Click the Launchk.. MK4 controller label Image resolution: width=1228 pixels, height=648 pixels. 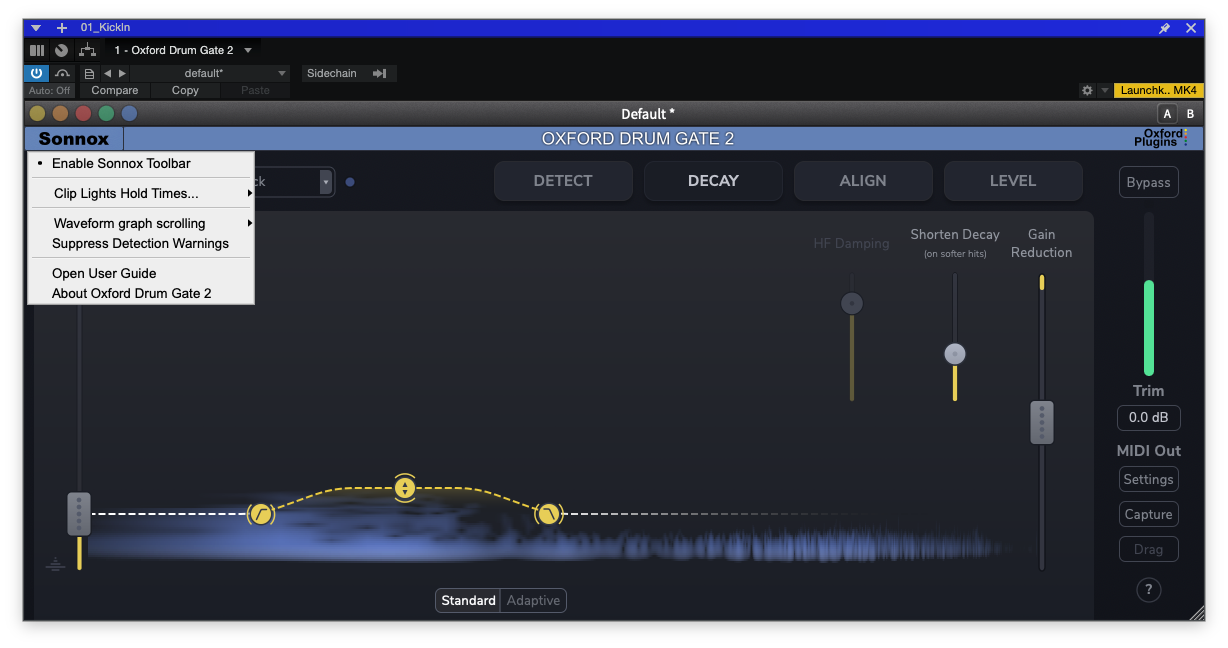pyautogui.click(x=1158, y=90)
